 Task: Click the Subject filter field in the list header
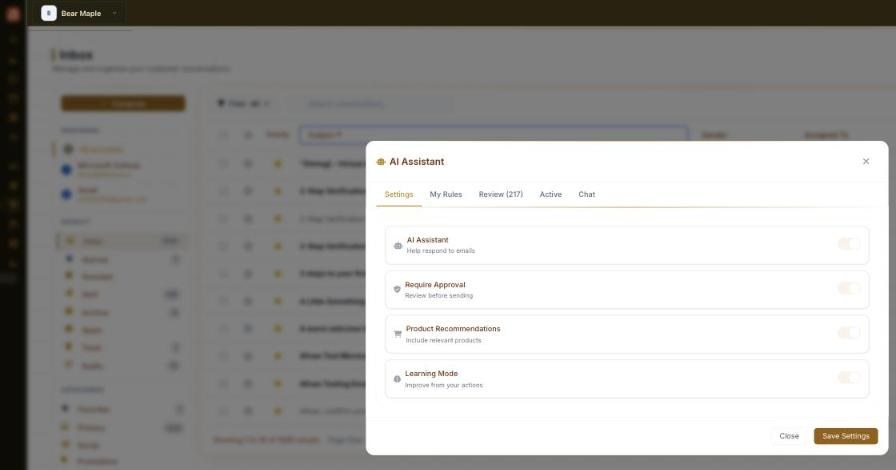[x=494, y=135]
